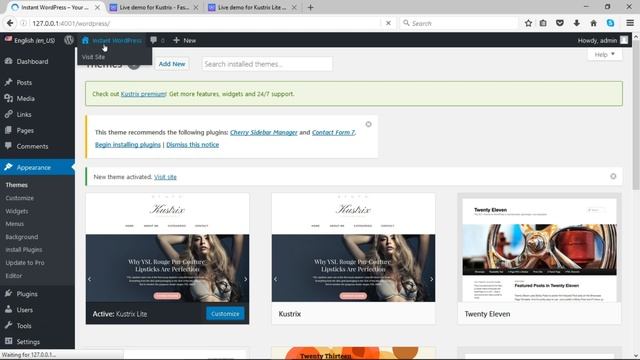Focus the Search installed themes field
Image resolution: width=640 pixels, height=360 pixels.
click(x=267, y=64)
